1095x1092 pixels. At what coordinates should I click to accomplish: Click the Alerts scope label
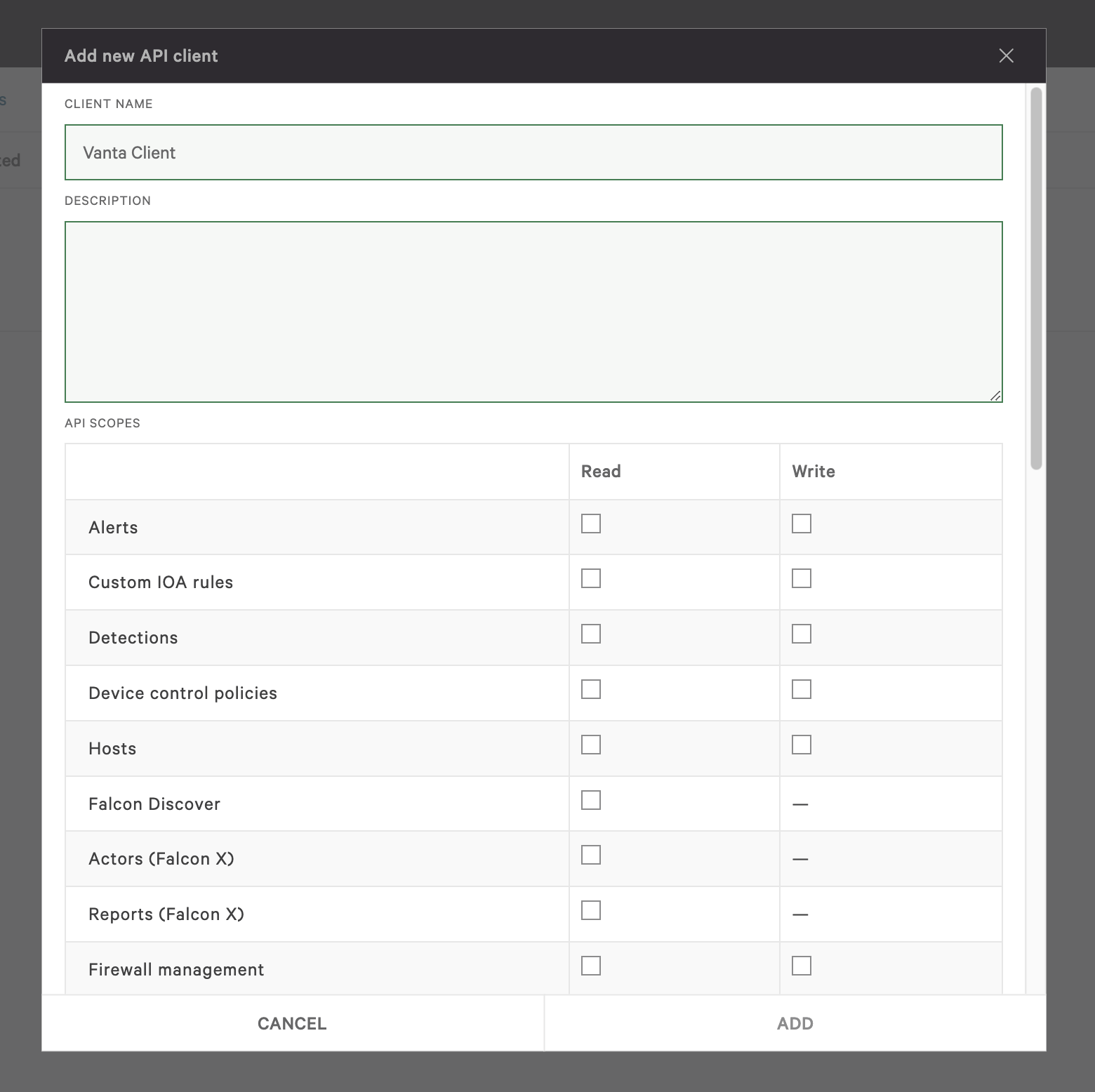(x=113, y=528)
